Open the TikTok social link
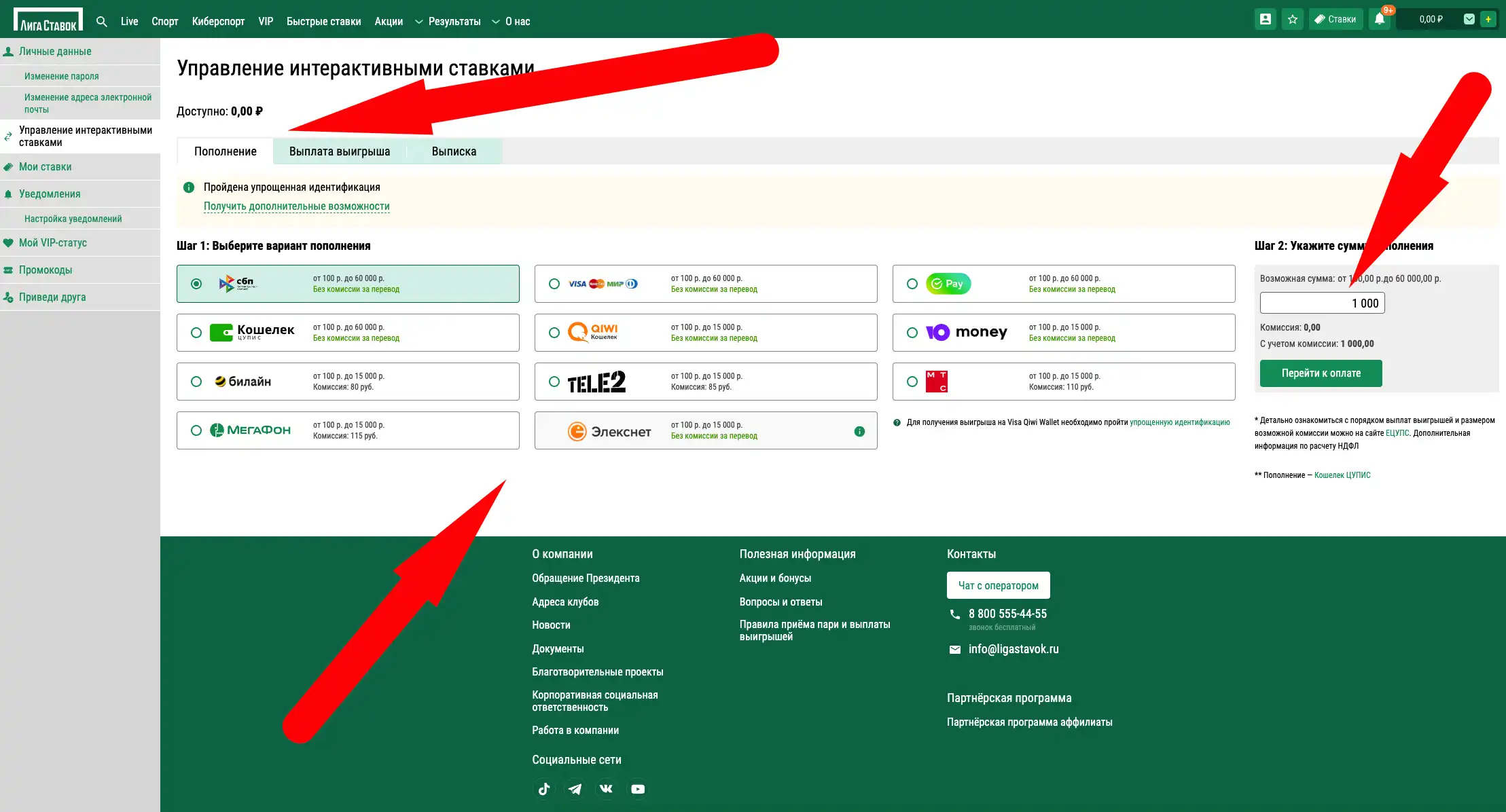 coord(543,789)
